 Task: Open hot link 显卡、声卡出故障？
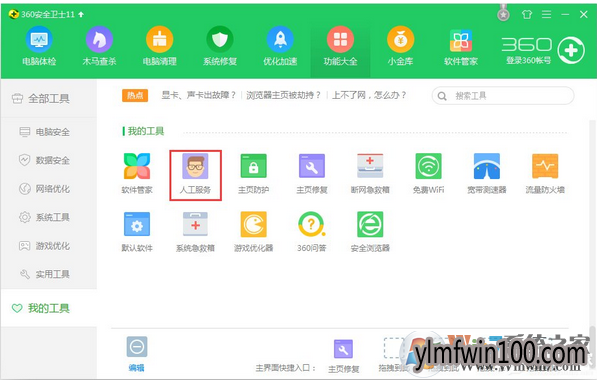click(199, 95)
